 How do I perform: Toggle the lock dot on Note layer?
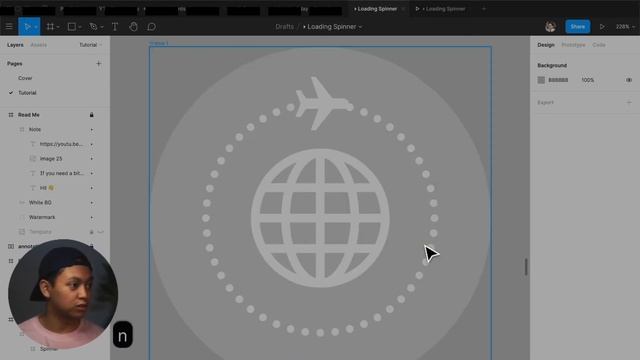point(91,130)
